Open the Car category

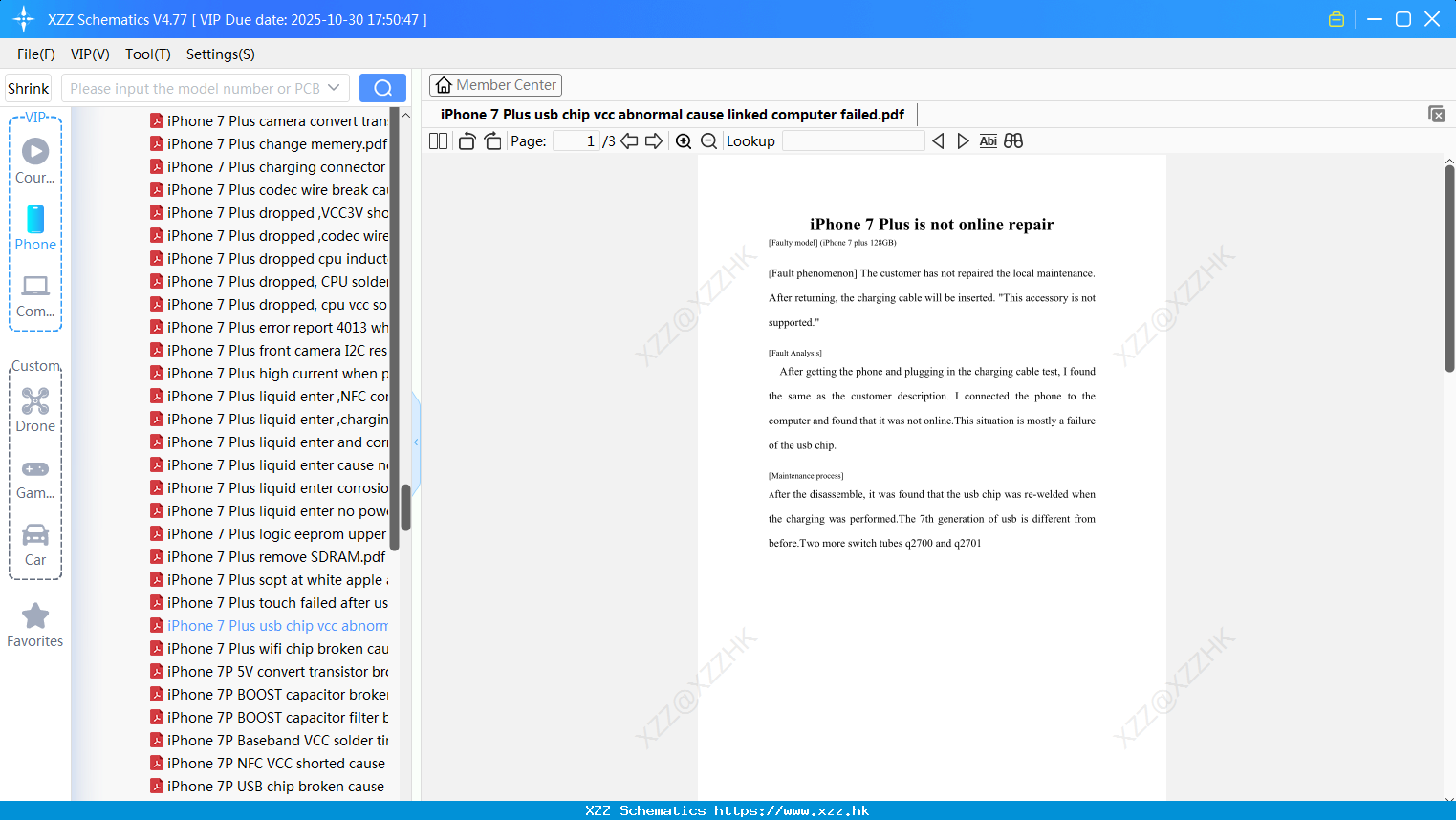35,545
